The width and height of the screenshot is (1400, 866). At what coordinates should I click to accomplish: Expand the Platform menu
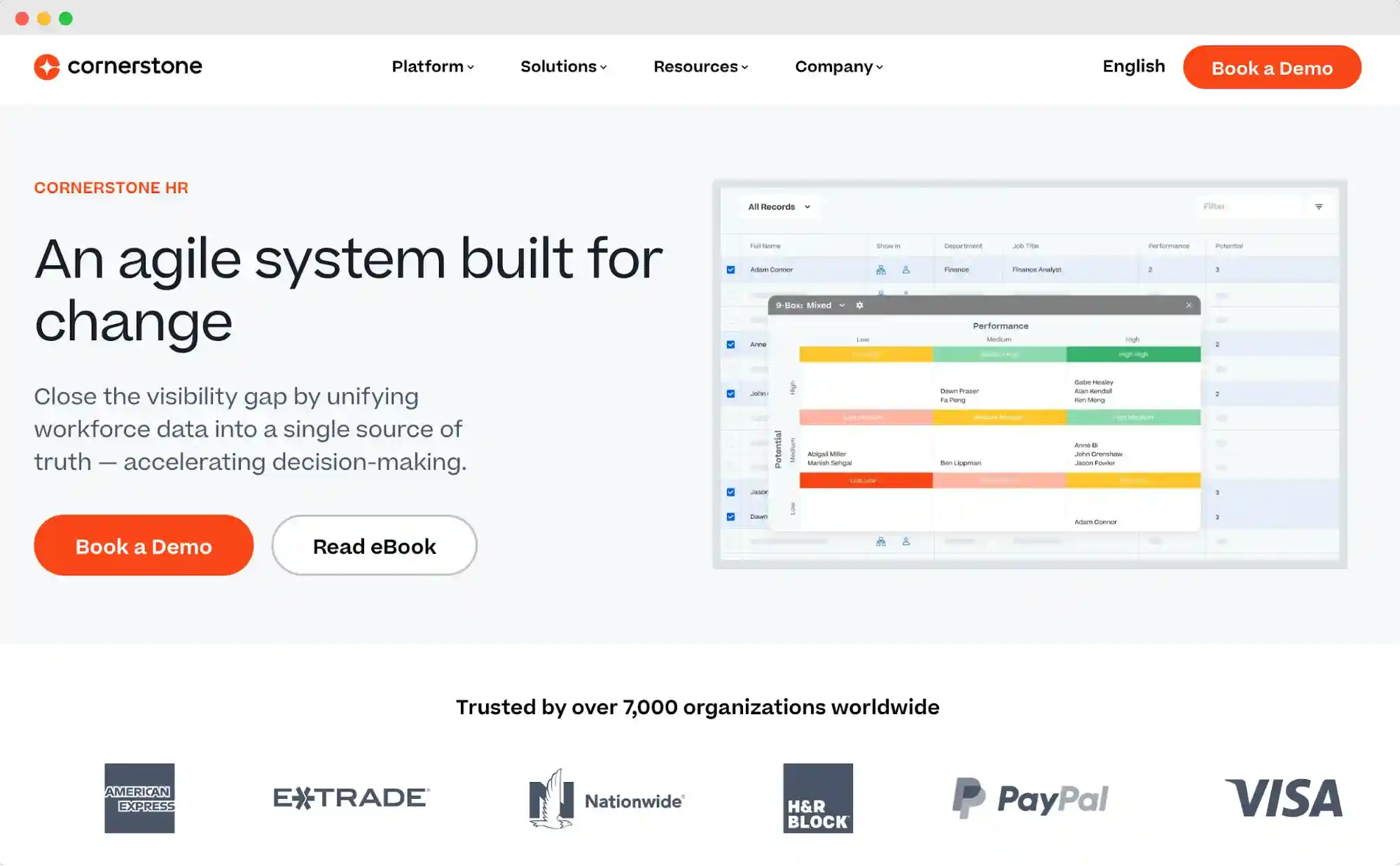coord(433,67)
